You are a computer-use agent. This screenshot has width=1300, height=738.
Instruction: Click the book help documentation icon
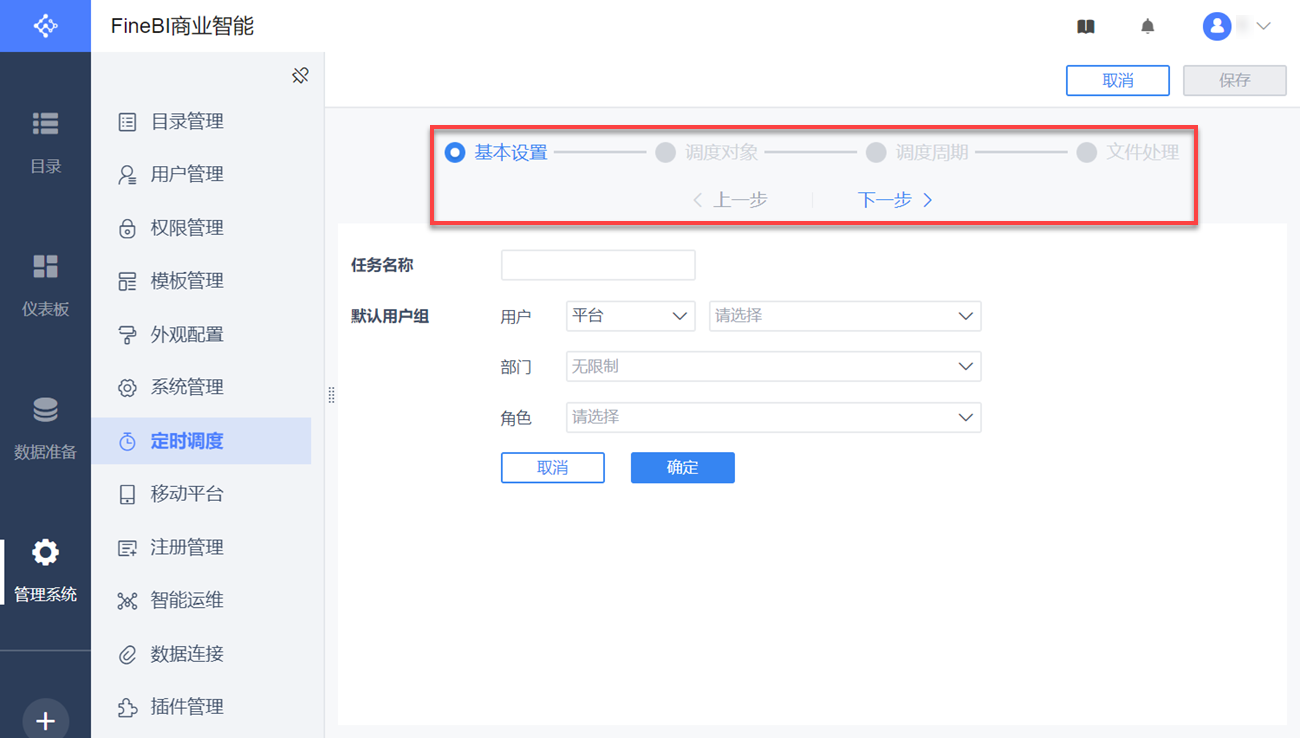pos(1086,27)
